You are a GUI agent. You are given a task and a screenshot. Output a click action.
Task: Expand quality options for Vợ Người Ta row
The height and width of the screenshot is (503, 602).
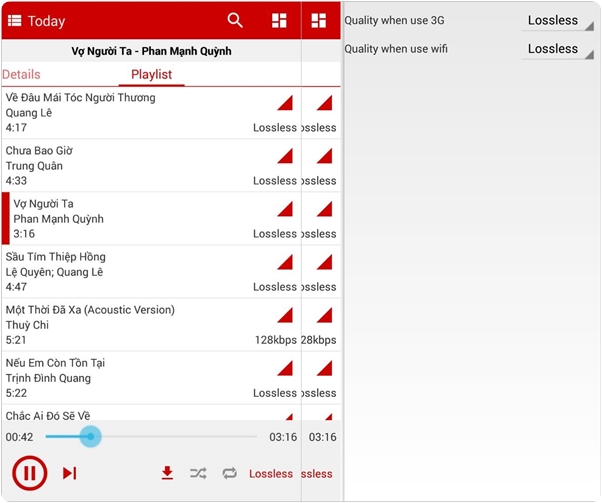(x=285, y=209)
